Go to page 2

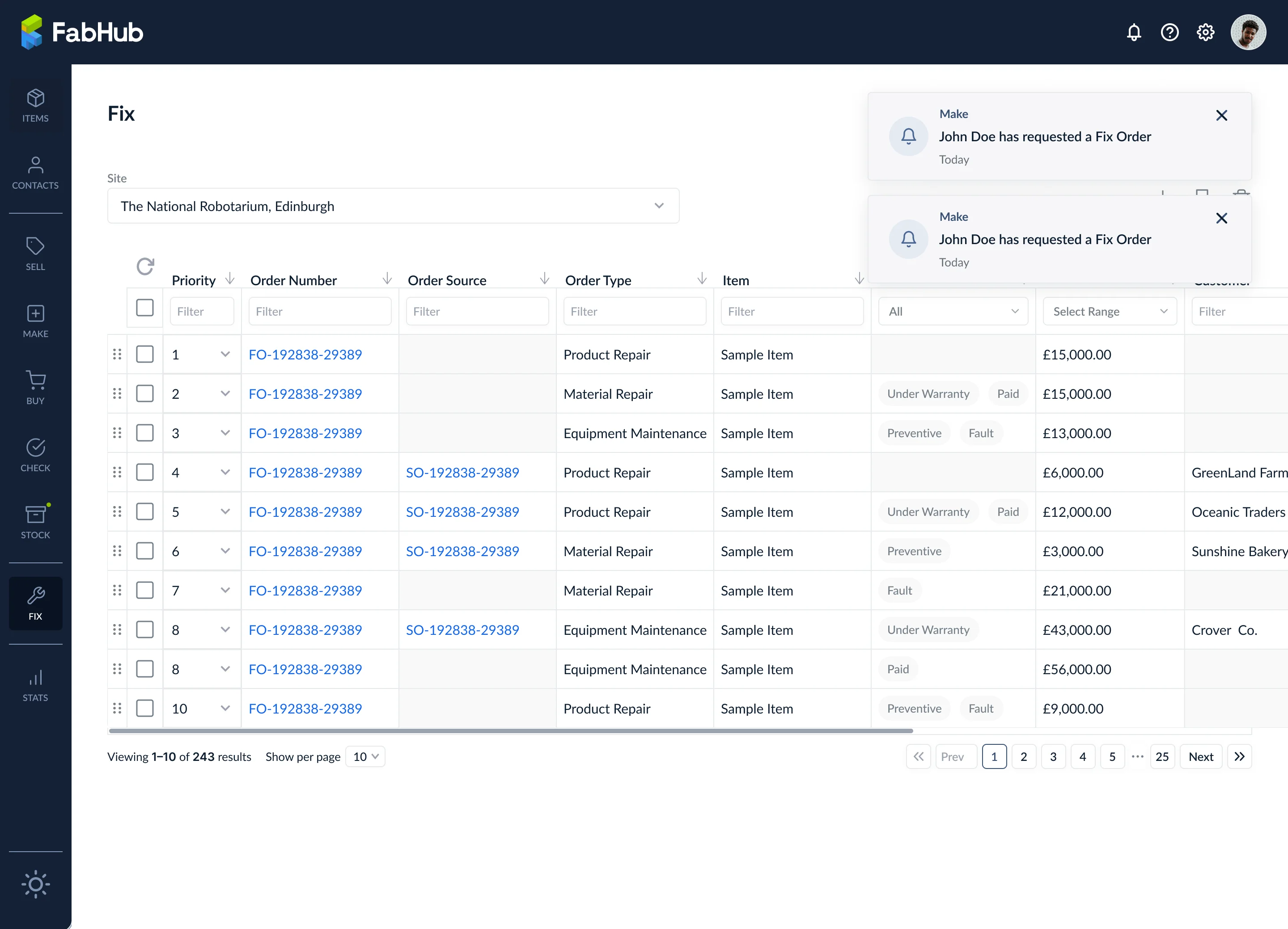(1024, 756)
